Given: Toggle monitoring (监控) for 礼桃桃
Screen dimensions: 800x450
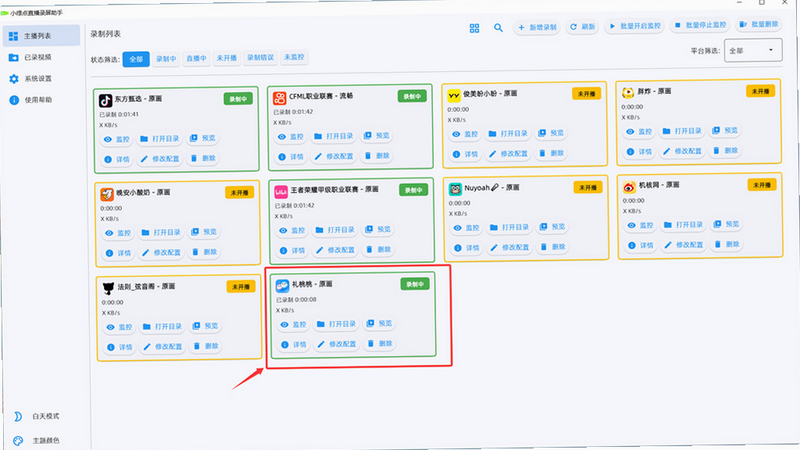Looking at the screenshot, I should (x=293, y=324).
